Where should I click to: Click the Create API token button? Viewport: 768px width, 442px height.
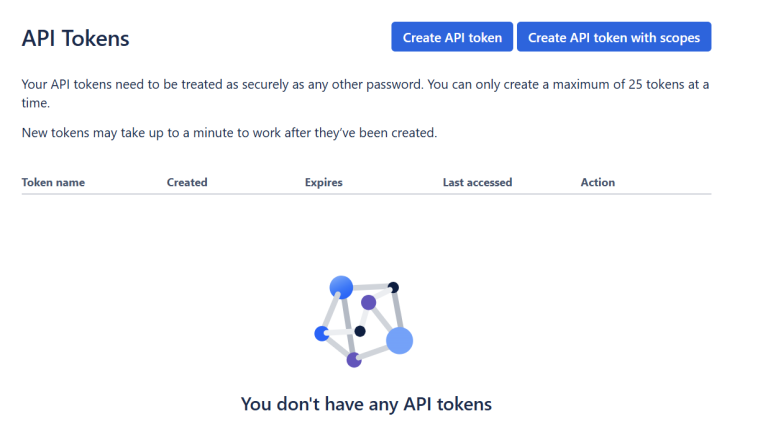click(x=452, y=37)
